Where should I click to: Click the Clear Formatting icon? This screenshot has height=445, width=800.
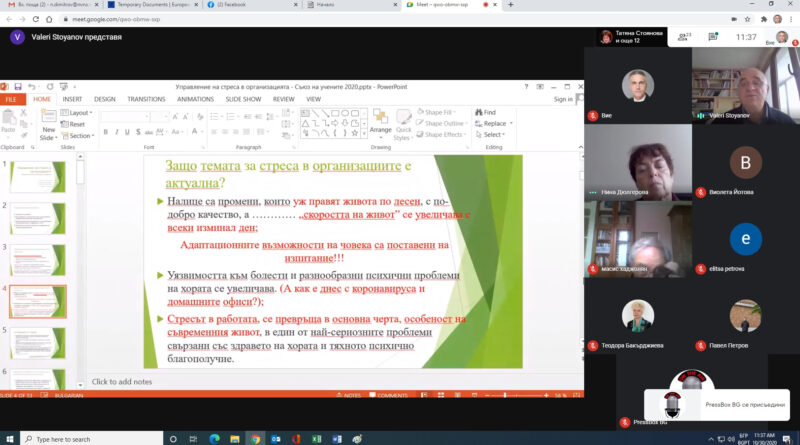pos(200,116)
